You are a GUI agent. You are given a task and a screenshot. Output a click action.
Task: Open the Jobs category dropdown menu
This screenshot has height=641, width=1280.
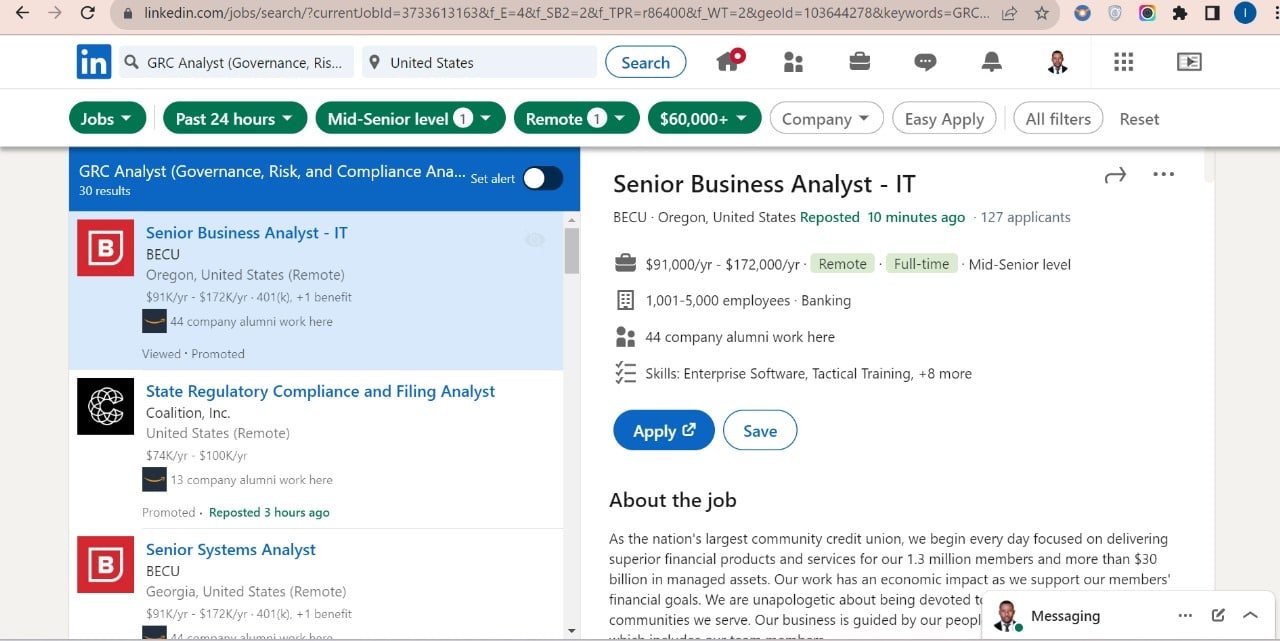(x=107, y=119)
